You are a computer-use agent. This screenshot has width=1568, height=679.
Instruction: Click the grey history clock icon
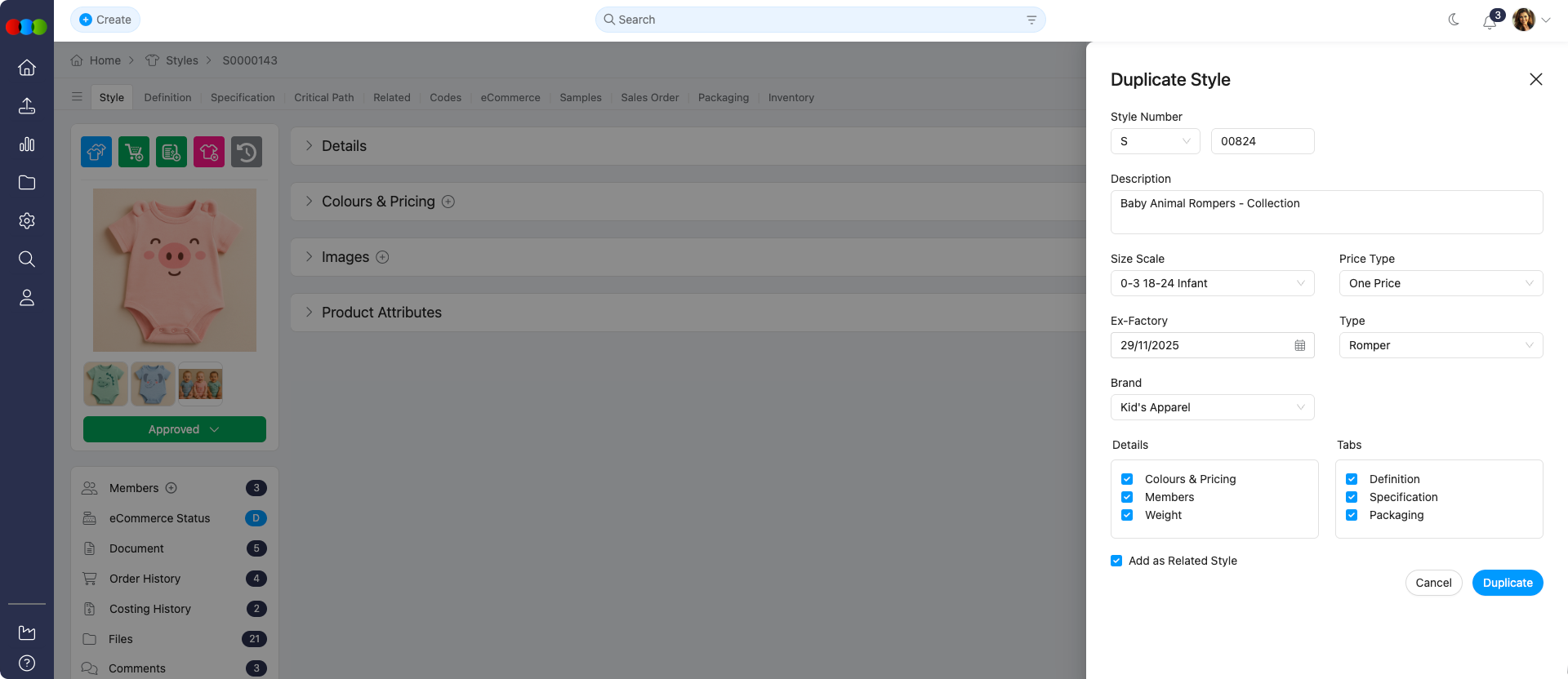pyautogui.click(x=247, y=152)
